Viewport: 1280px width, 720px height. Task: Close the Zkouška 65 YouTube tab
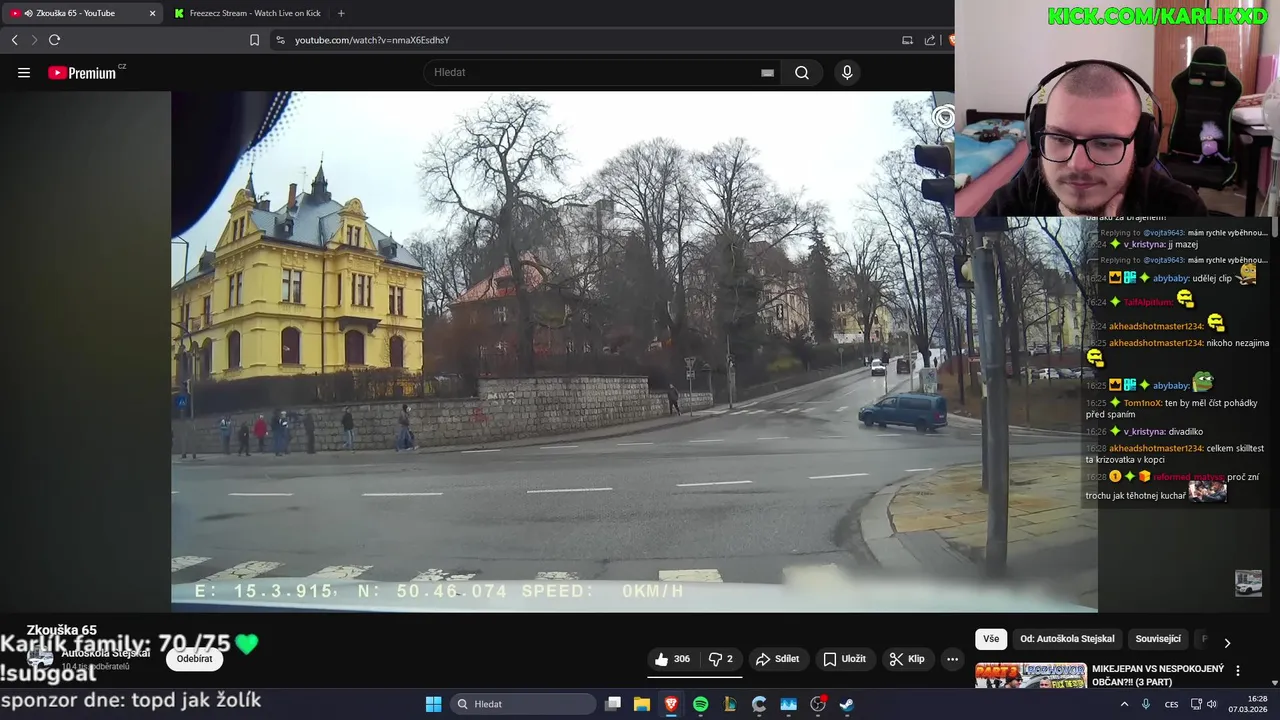click(x=152, y=13)
